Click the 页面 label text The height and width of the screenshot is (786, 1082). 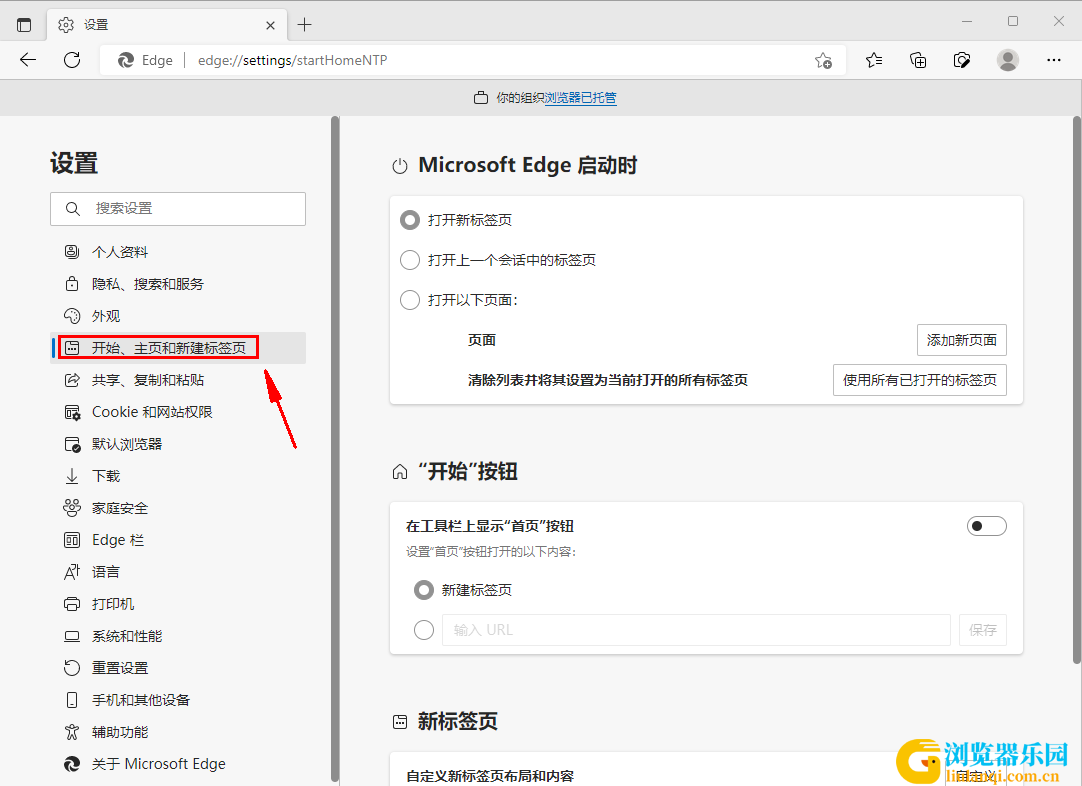point(482,340)
